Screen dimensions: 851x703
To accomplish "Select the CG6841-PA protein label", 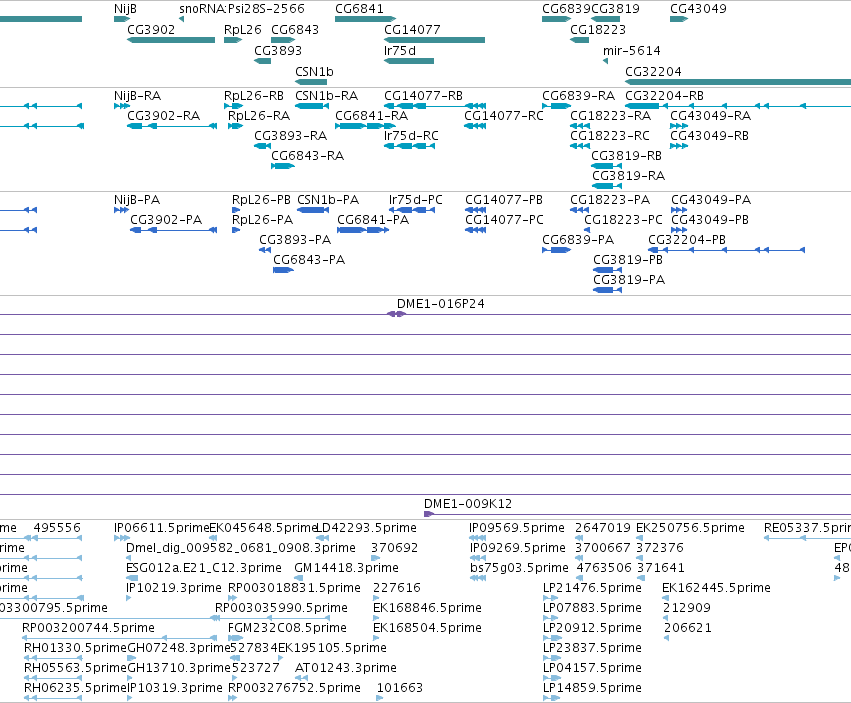I will point(373,220).
